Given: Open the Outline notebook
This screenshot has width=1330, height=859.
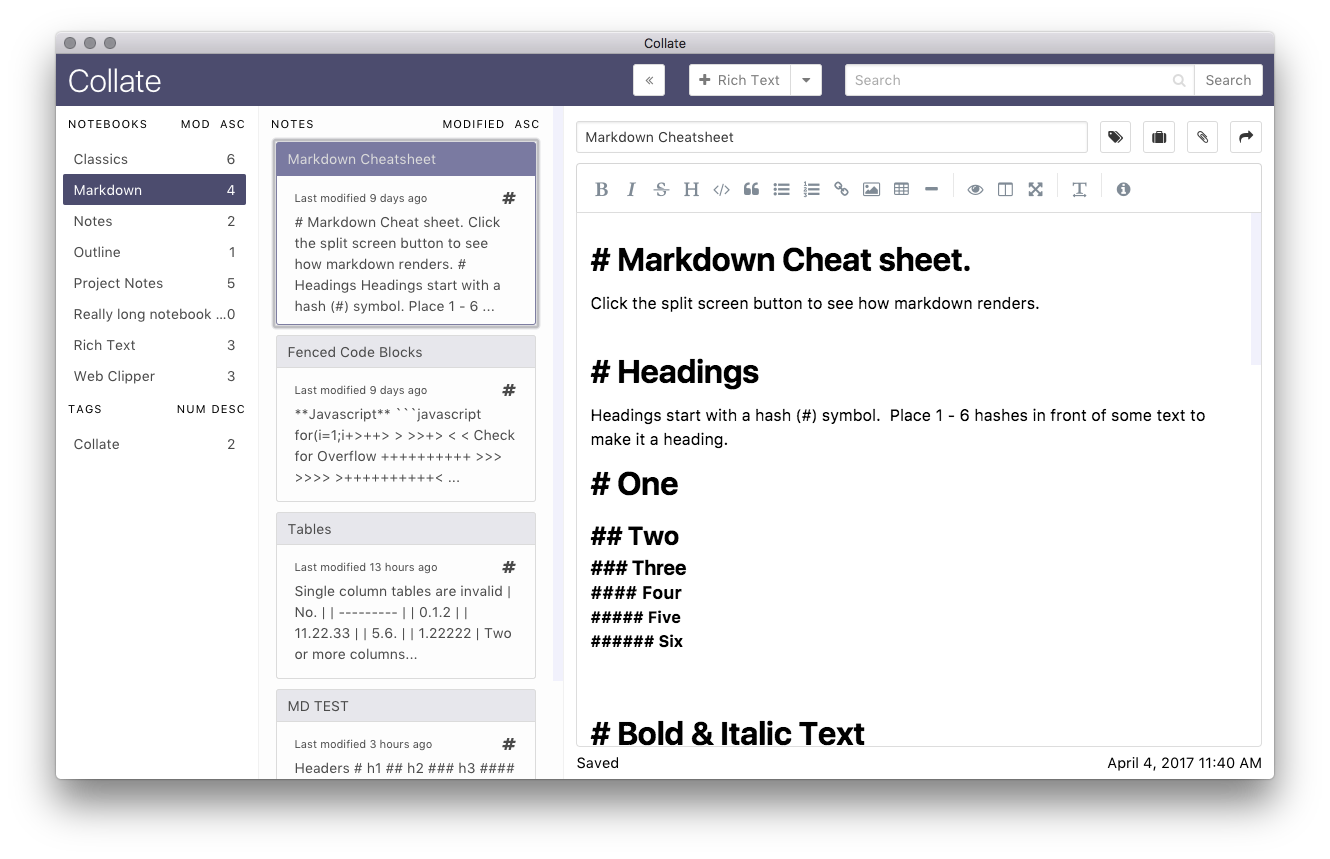Looking at the screenshot, I should click(x=154, y=252).
